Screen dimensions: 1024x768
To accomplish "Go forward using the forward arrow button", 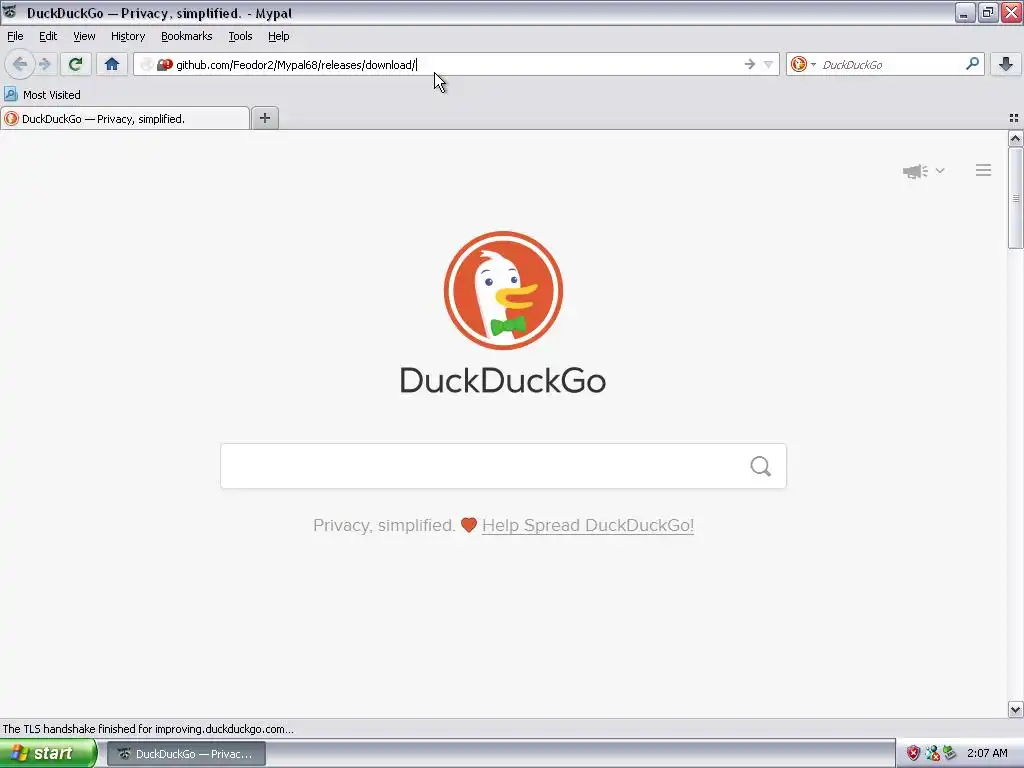I will pos(44,64).
